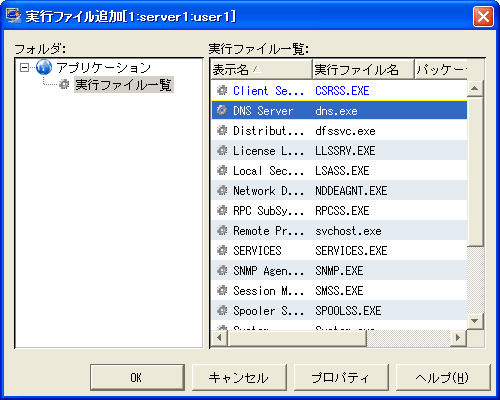Sort by the 表示名 column header
The height and width of the screenshot is (400, 500).
(262, 70)
